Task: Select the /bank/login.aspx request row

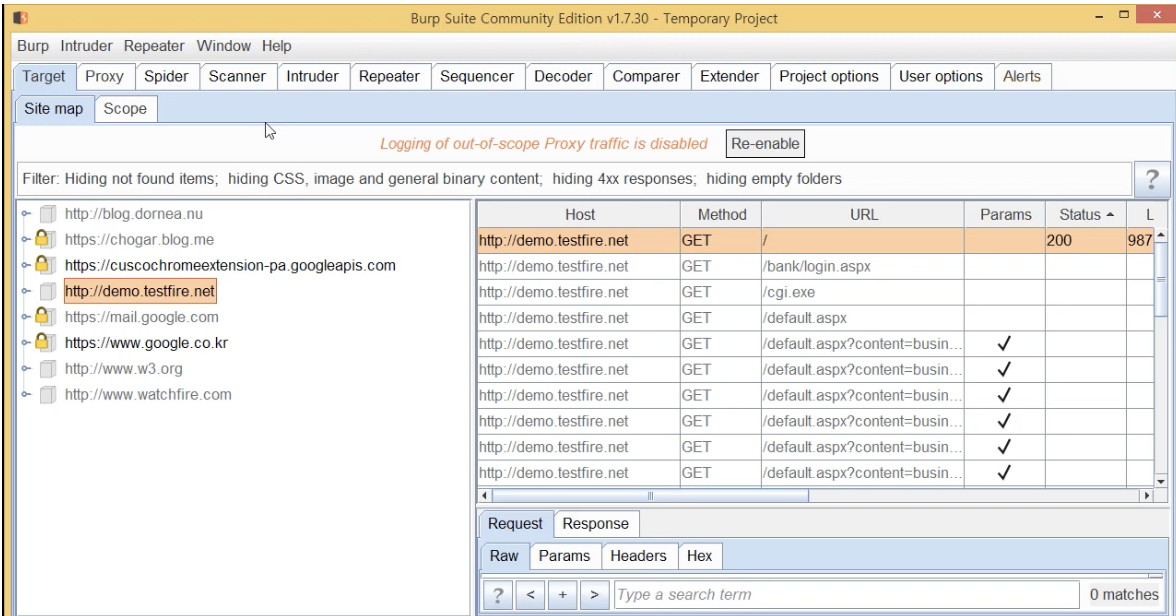Action: (x=815, y=266)
